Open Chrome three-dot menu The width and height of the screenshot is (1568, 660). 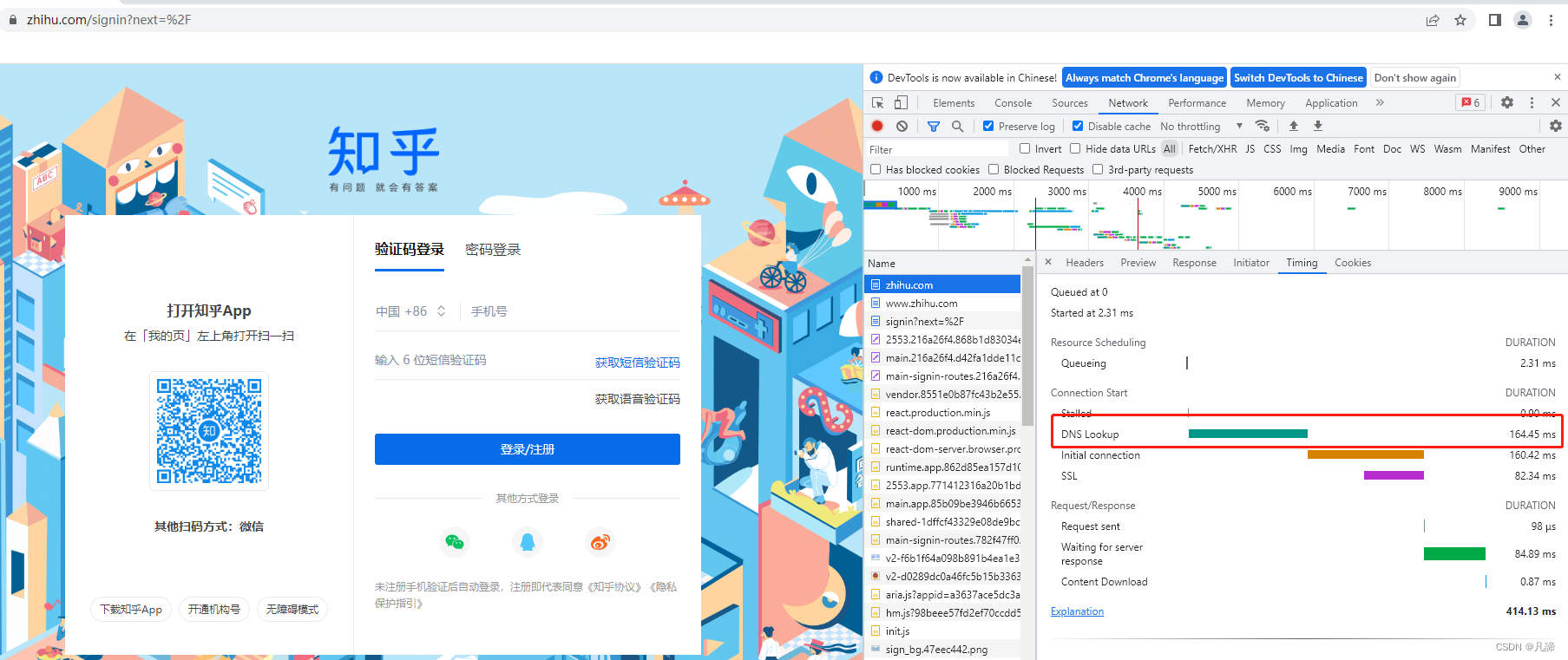[1551, 20]
